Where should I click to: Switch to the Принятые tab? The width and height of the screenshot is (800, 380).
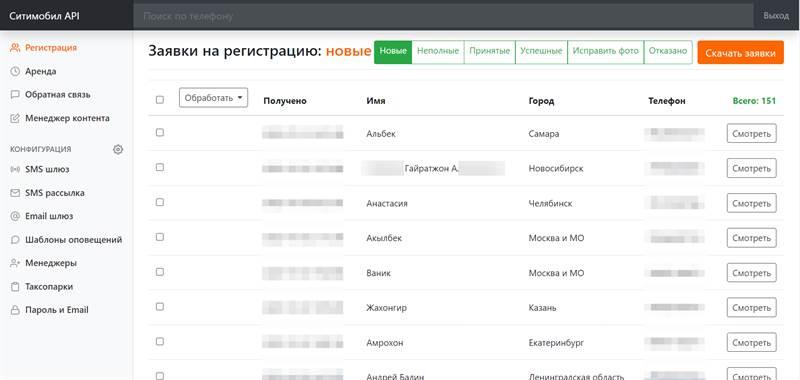pos(490,52)
